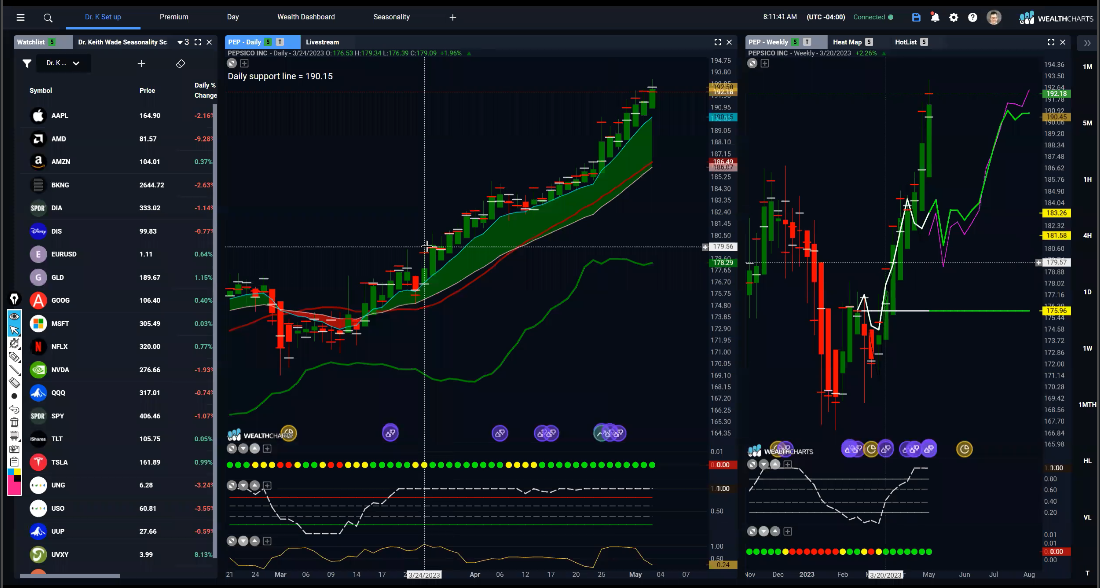The image size is (1100, 588).
Task: Fullscreen the PEP Weekly chart panel
Action: pos(1051,42)
